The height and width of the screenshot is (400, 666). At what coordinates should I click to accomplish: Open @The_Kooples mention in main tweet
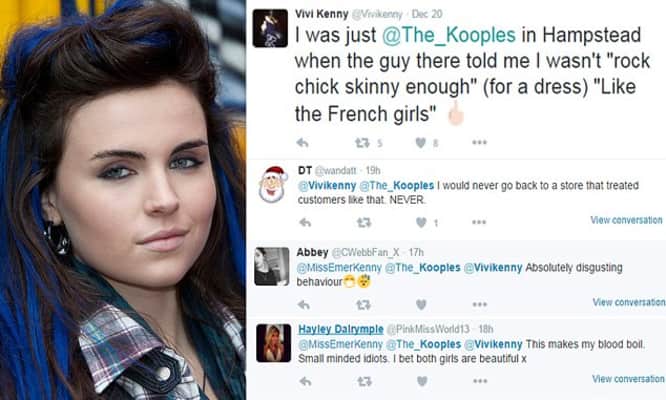[449, 35]
